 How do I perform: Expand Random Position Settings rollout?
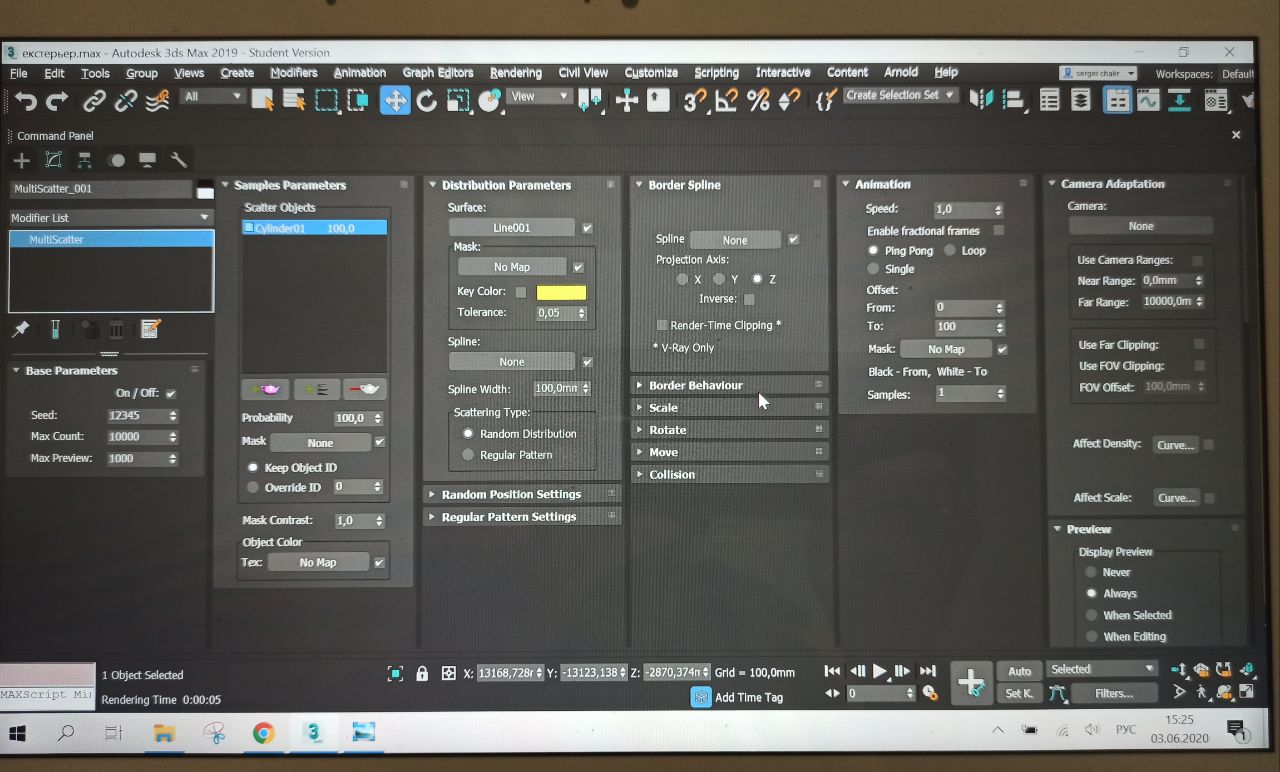coord(522,494)
